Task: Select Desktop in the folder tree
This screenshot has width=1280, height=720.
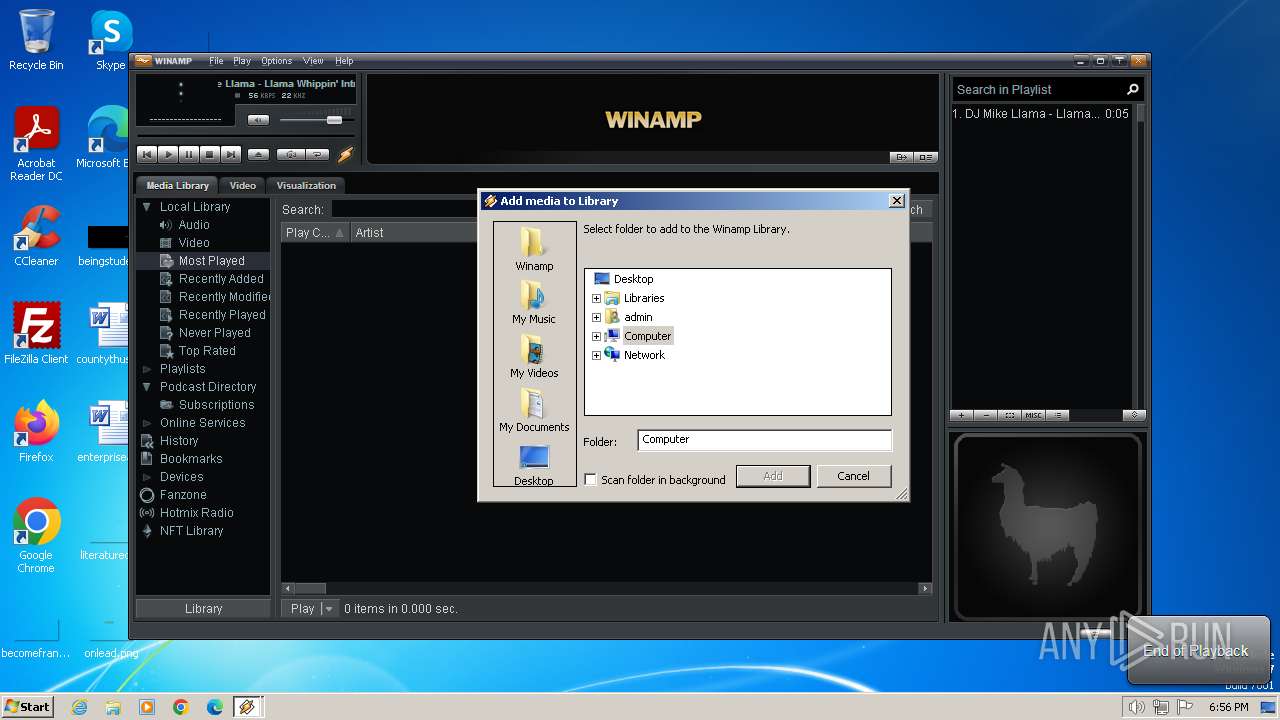Action: coord(633,279)
